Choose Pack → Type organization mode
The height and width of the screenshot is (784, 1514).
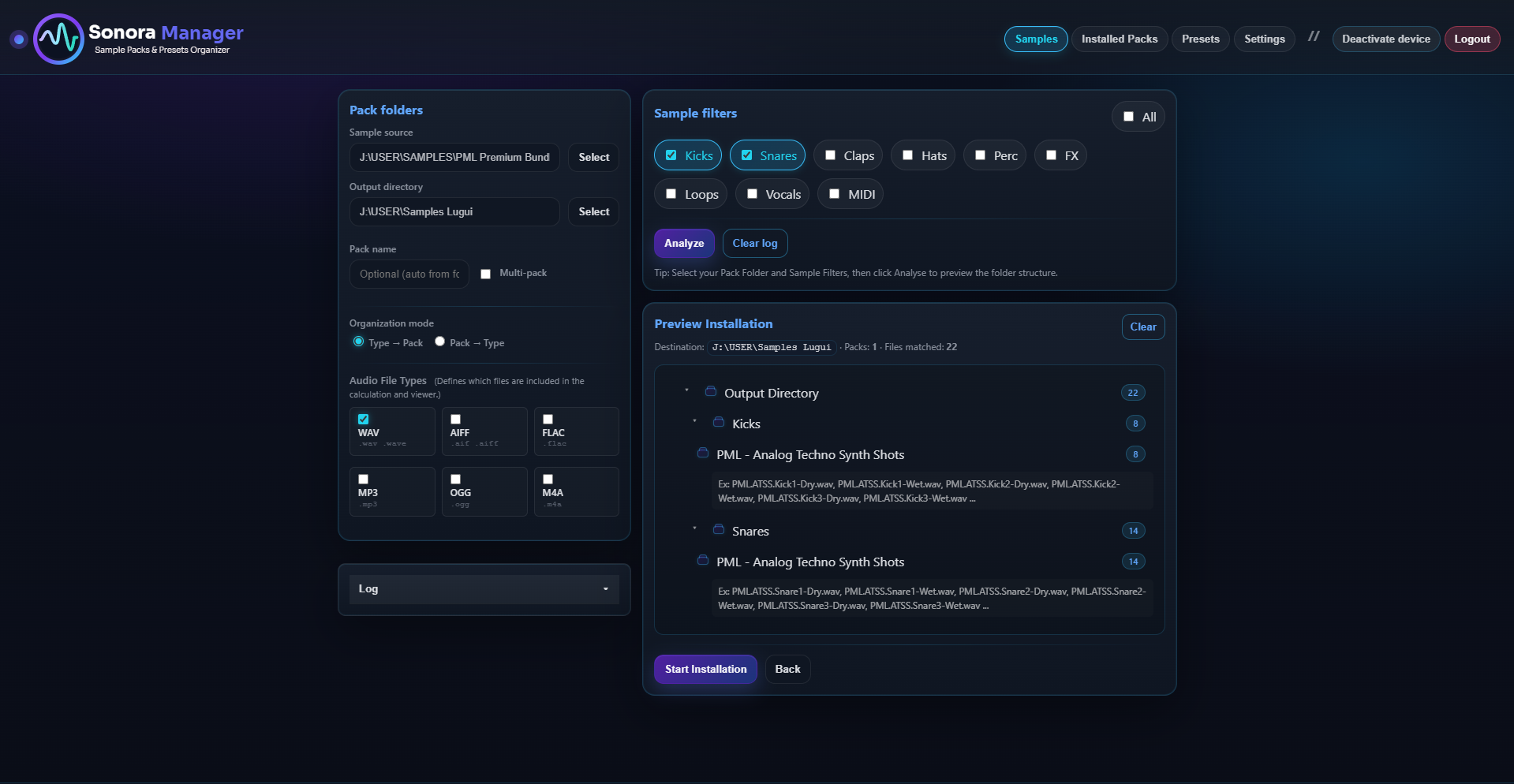click(x=440, y=342)
